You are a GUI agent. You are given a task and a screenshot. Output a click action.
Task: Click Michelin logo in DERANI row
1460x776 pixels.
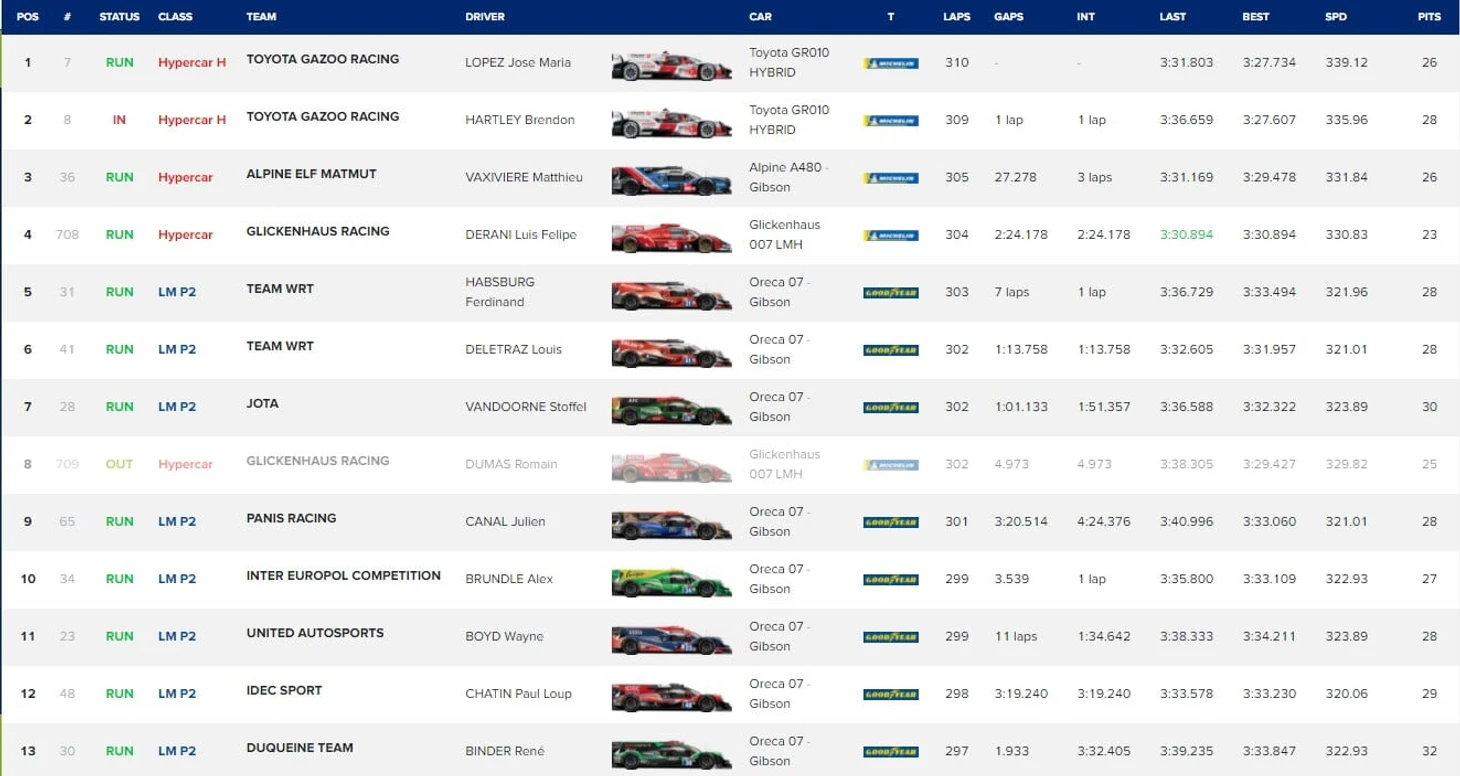[890, 235]
